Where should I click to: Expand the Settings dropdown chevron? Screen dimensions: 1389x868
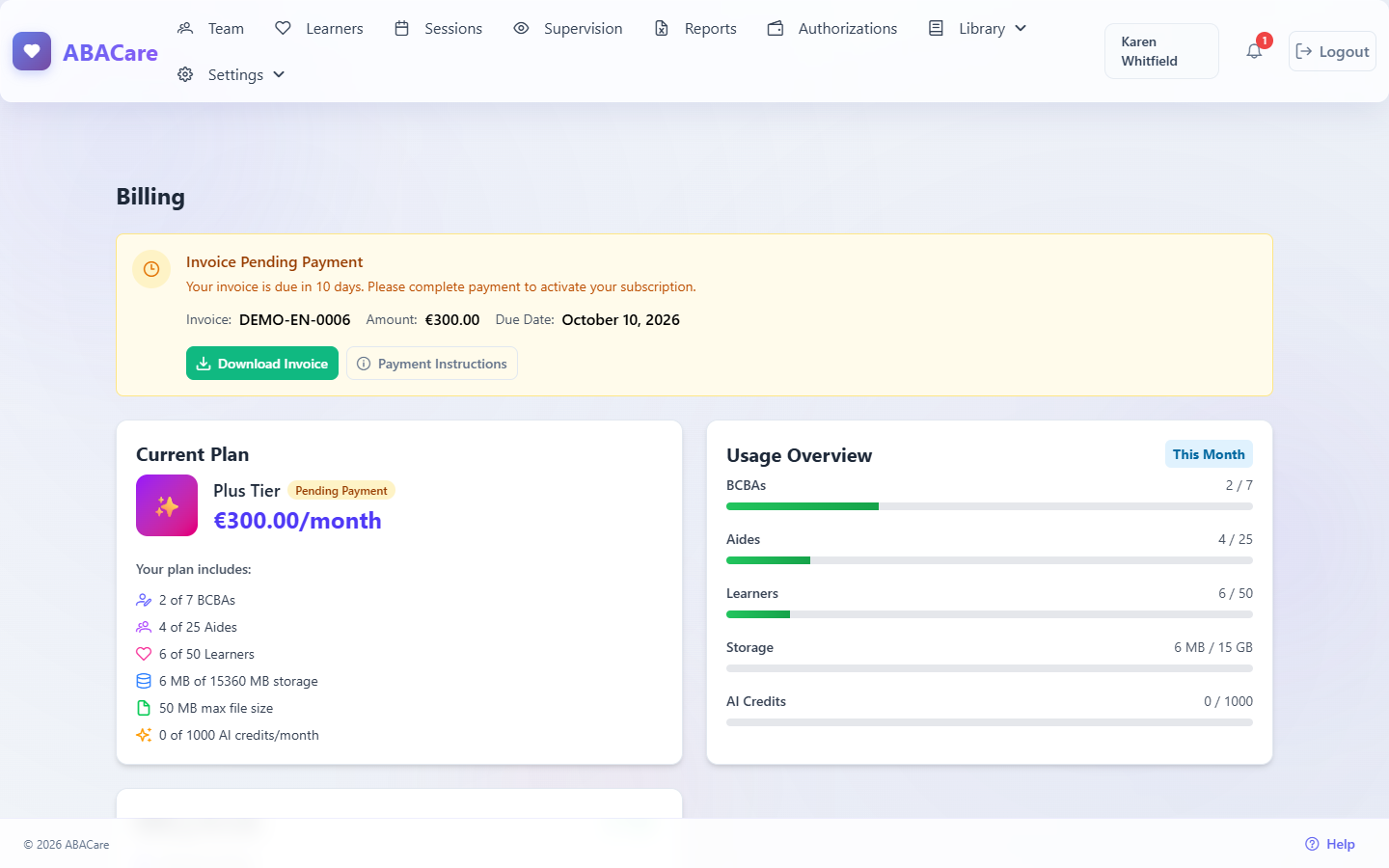pyautogui.click(x=279, y=74)
